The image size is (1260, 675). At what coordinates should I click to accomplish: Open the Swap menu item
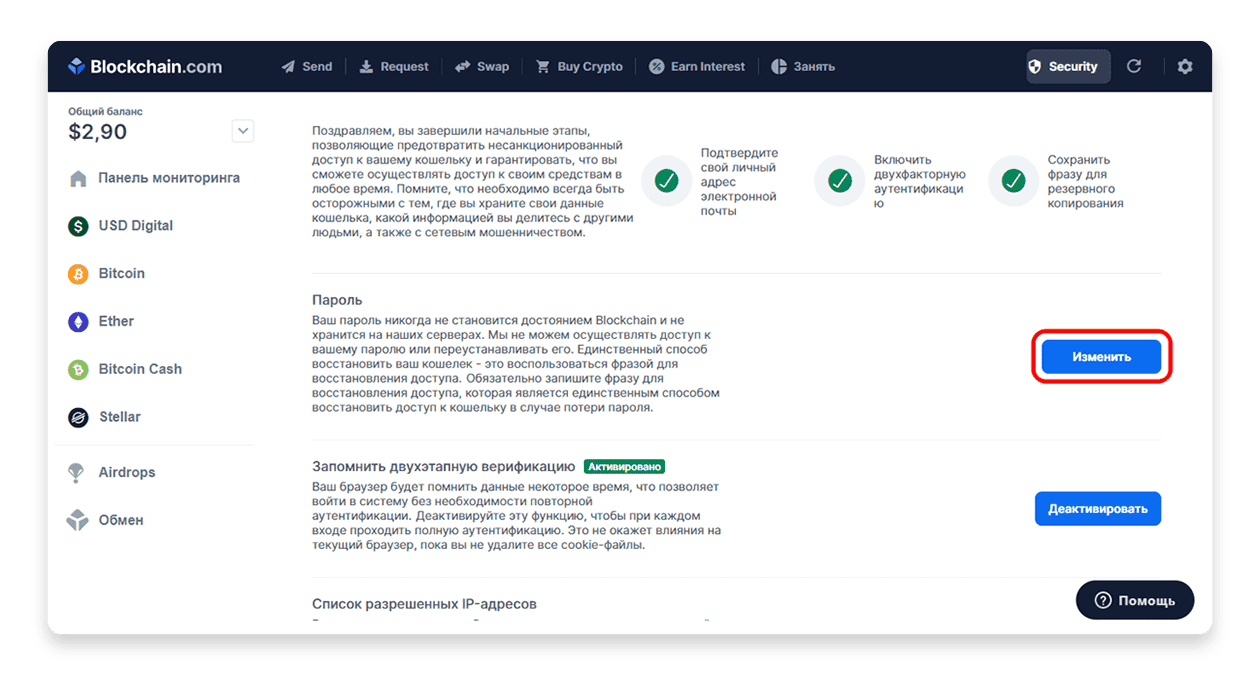(482, 67)
